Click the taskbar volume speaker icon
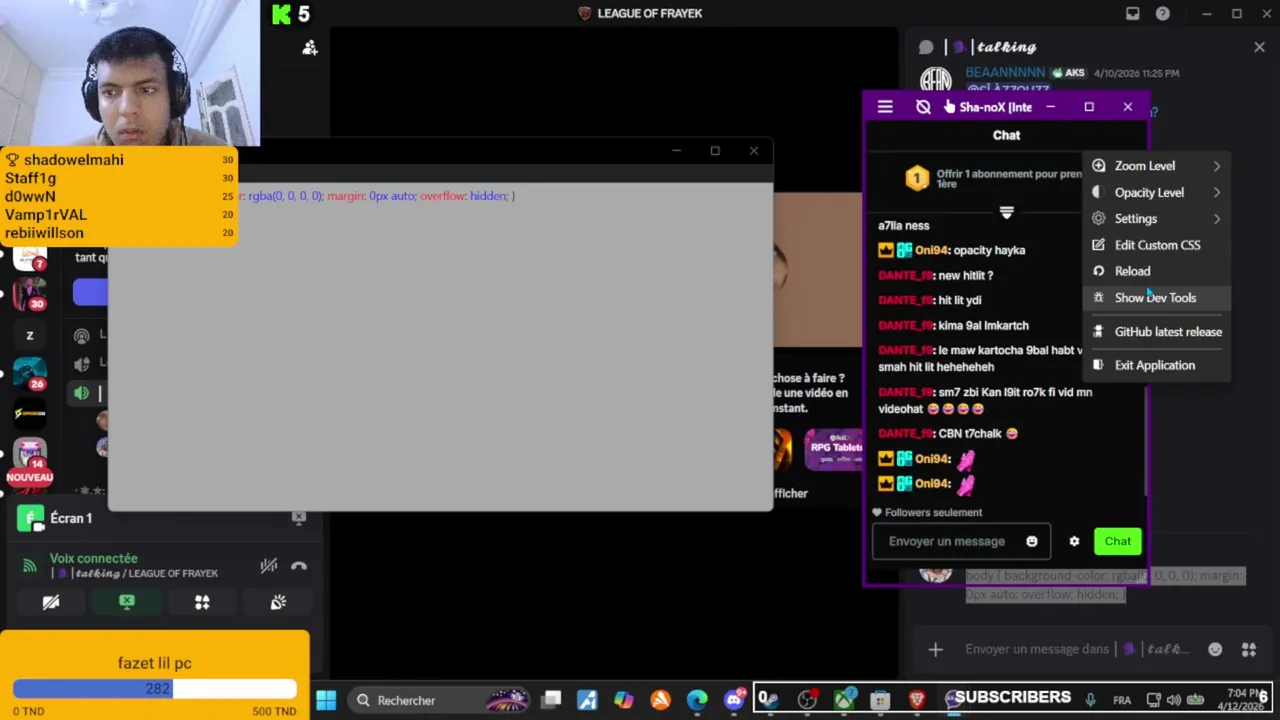1280x720 pixels. click(1174, 700)
